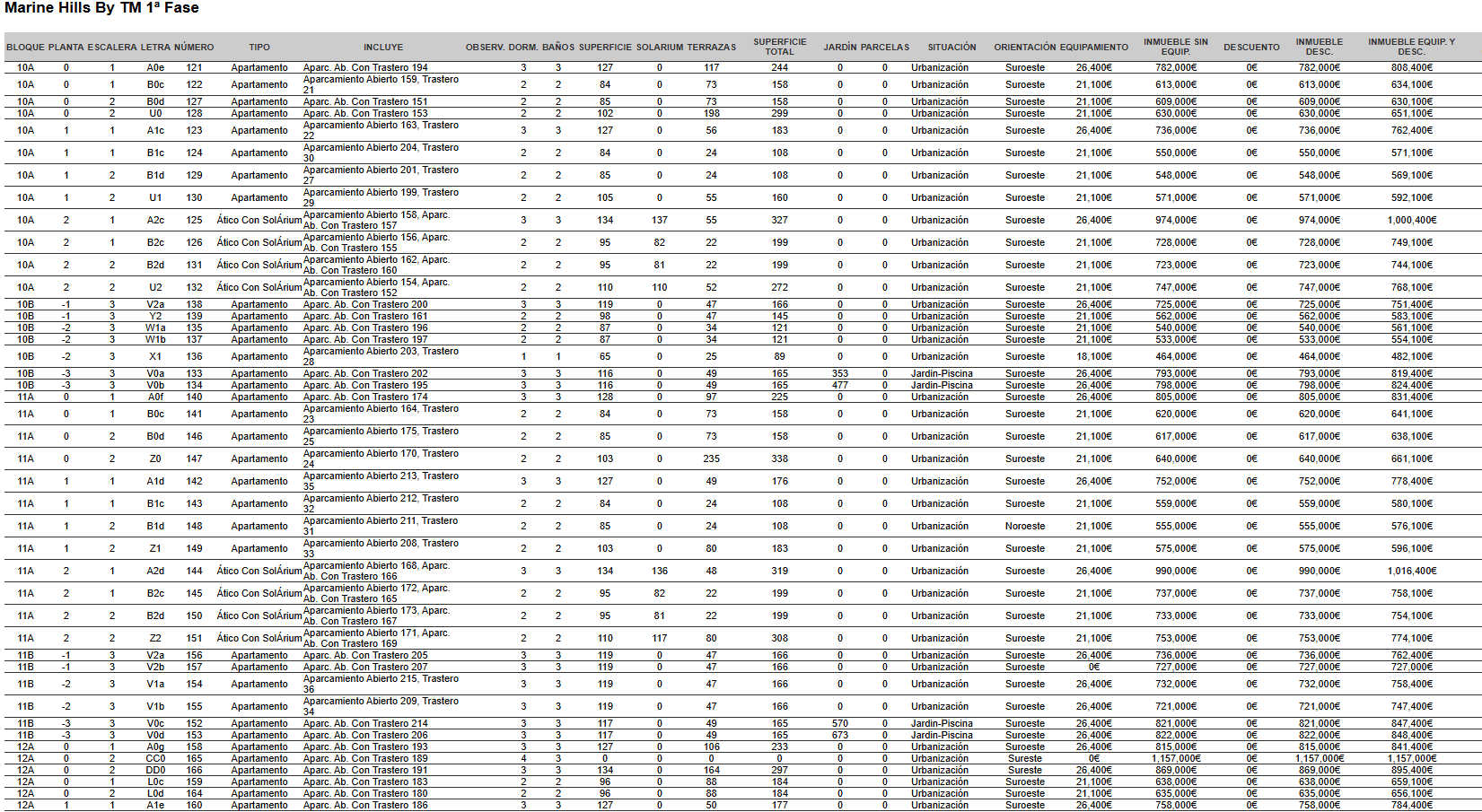Click the SUPERFICIE TOTAL column header
The image size is (1482, 812).
coord(779,47)
